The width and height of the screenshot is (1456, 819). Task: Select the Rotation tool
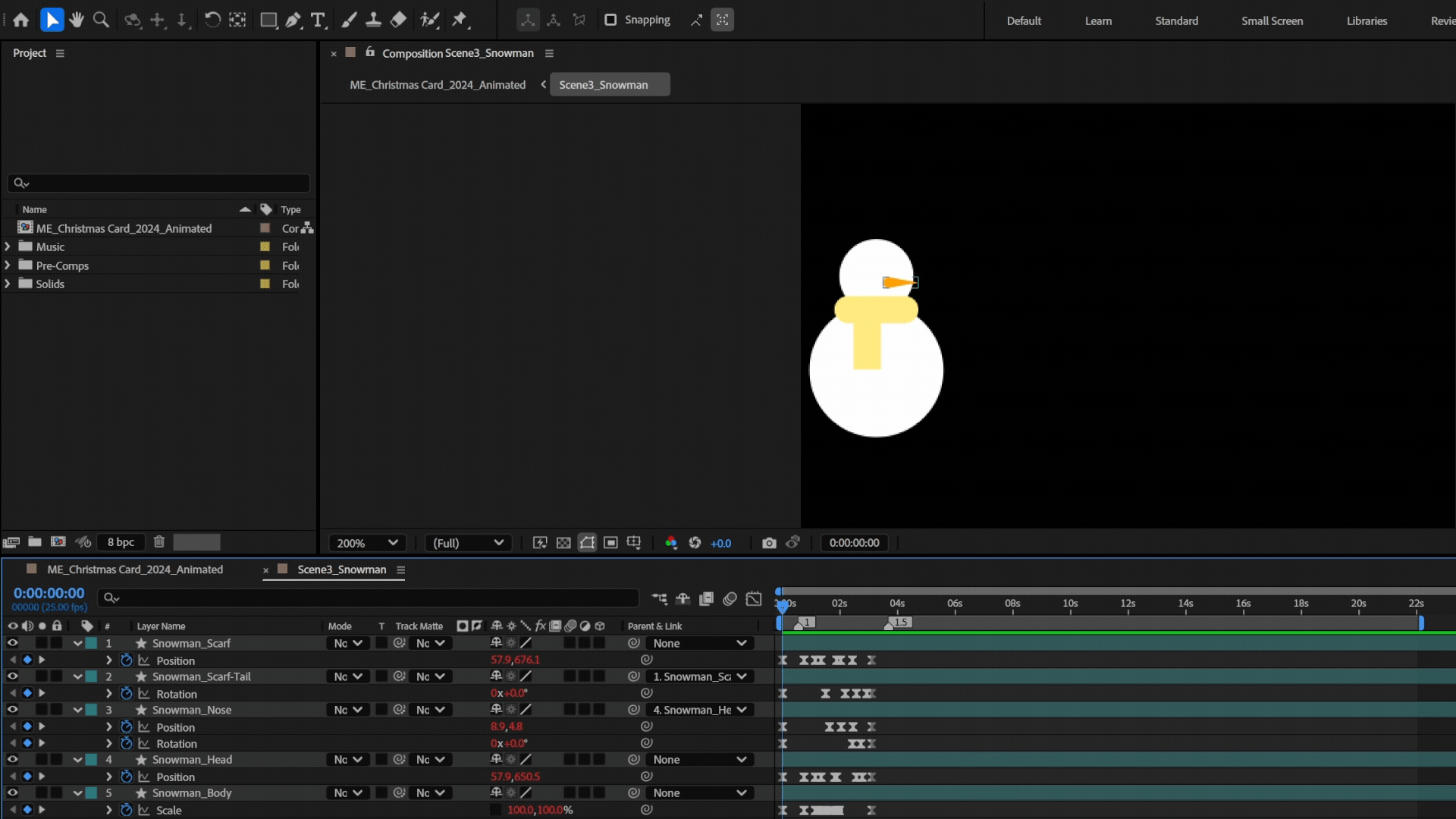coord(213,20)
